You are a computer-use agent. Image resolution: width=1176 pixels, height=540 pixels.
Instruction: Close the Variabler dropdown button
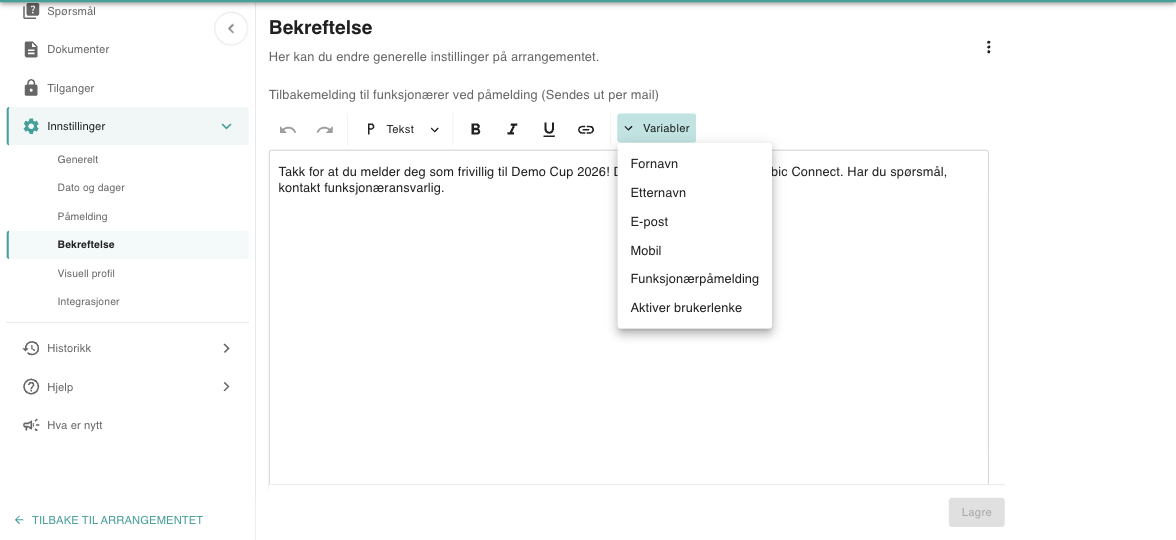click(x=656, y=128)
